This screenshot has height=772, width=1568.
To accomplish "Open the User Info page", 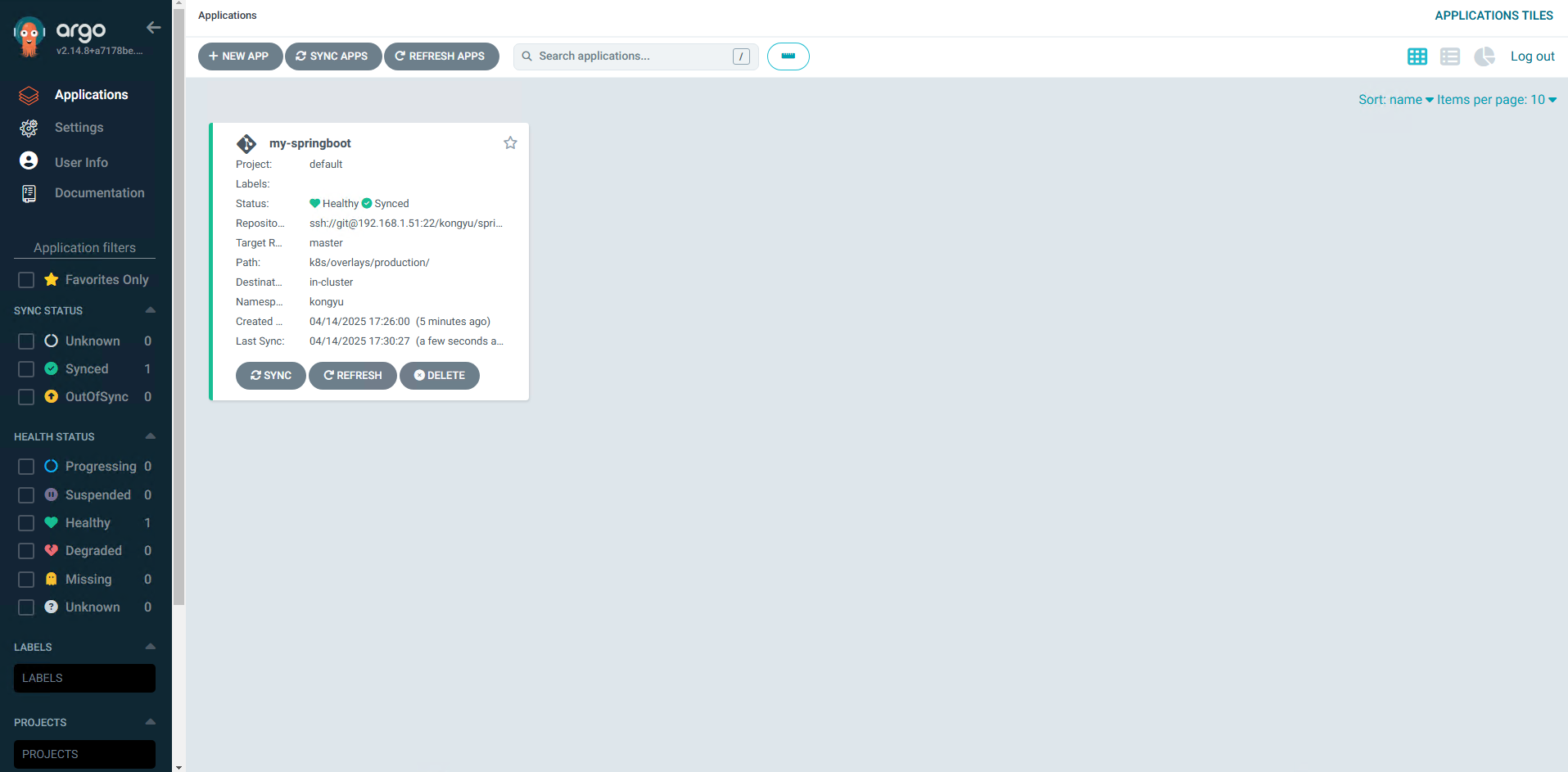I will (x=81, y=162).
